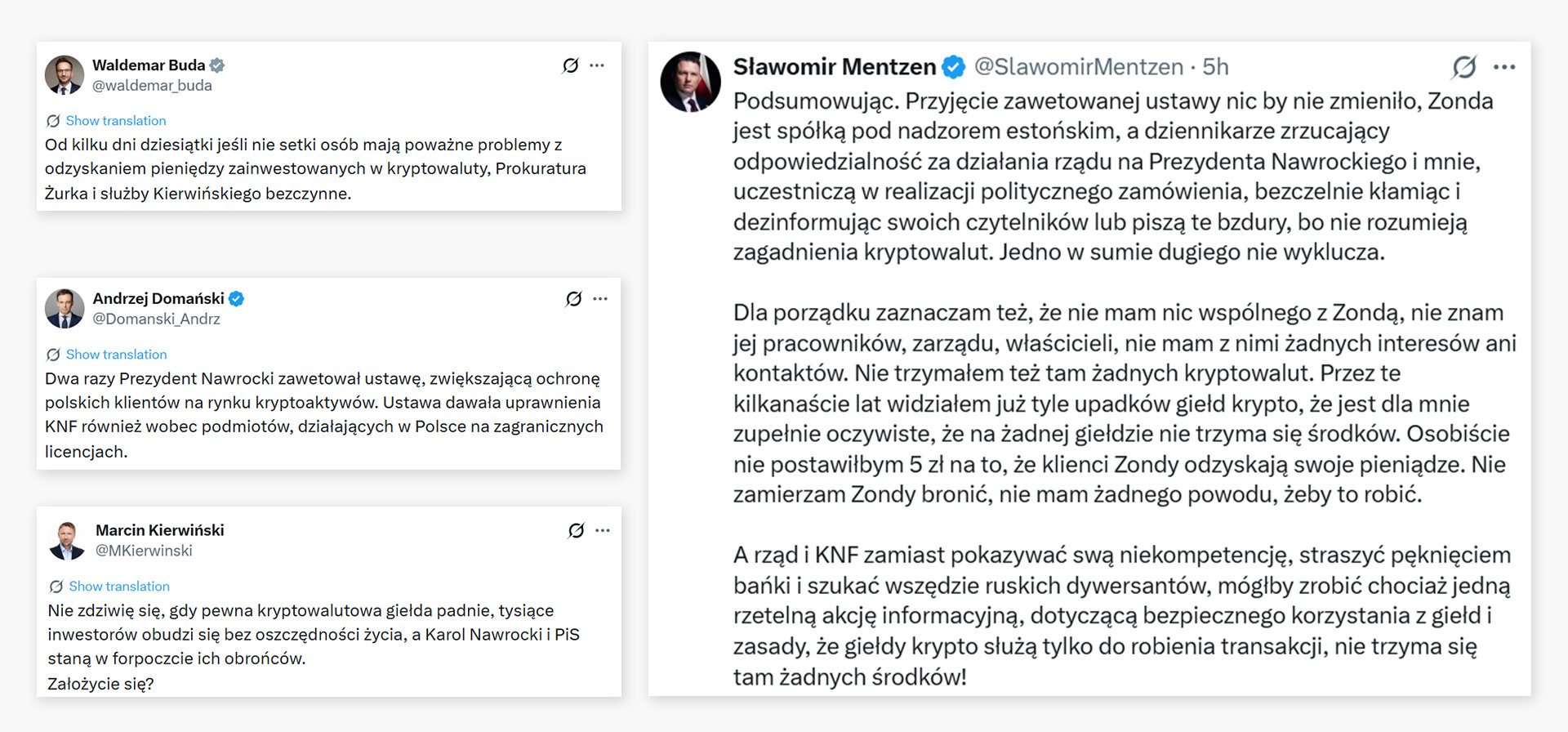Expand options menu on Mentzen's tweet

coord(1505,69)
